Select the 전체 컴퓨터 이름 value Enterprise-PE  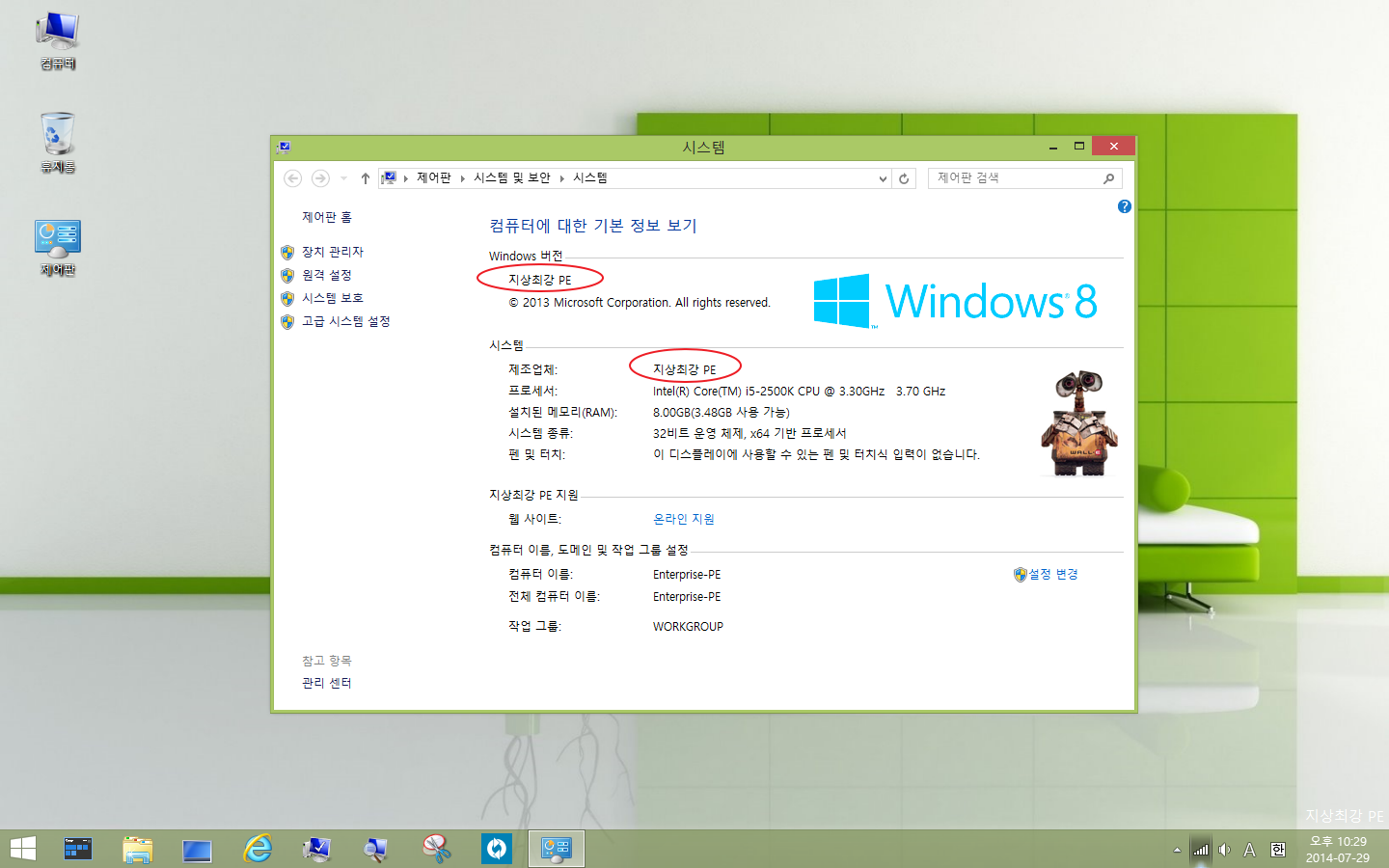tap(687, 597)
